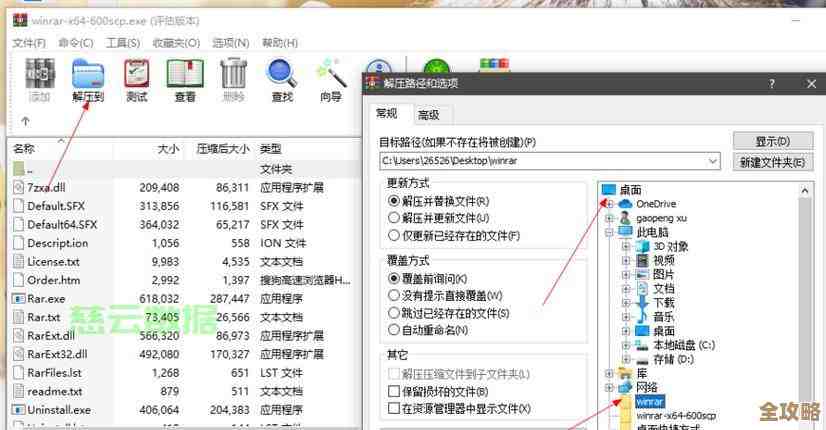Expand the OneDrive tree node
Viewport: 826px width, 430px height.
pyautogui.click(x=609, y=204)
